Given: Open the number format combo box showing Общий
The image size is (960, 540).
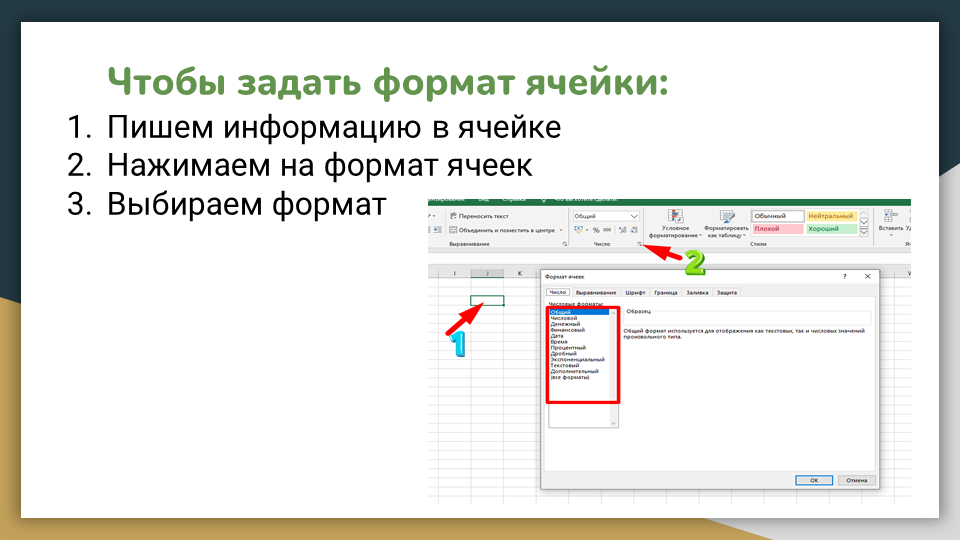Looking at the screenshot, I should 606,216.
